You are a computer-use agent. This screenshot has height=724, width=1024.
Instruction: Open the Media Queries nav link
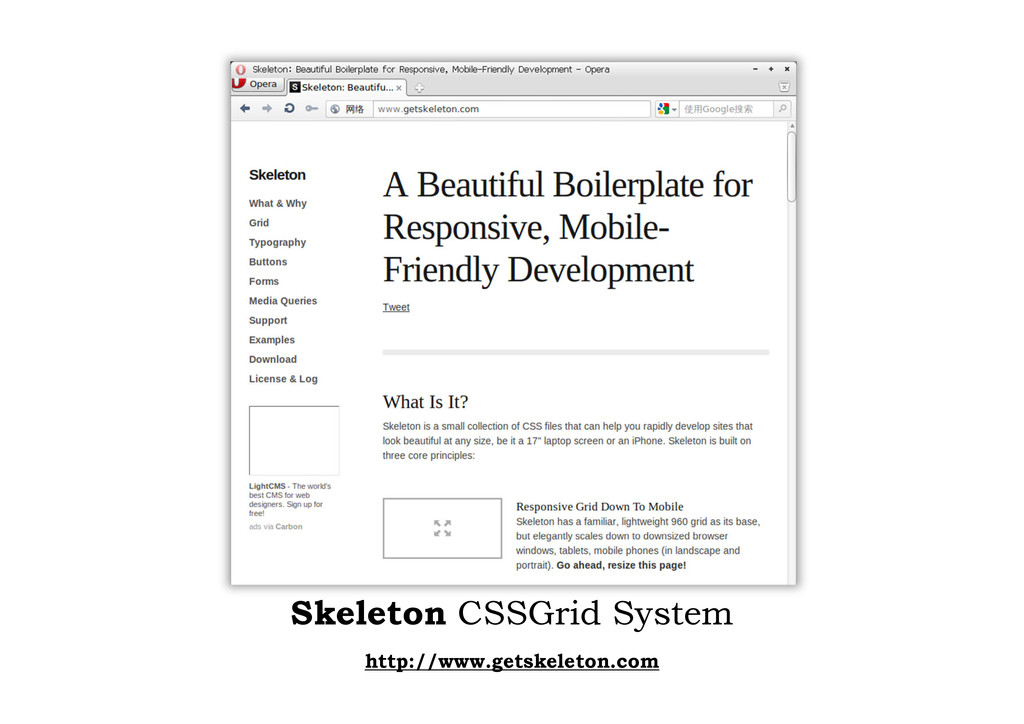click(283, 301)
